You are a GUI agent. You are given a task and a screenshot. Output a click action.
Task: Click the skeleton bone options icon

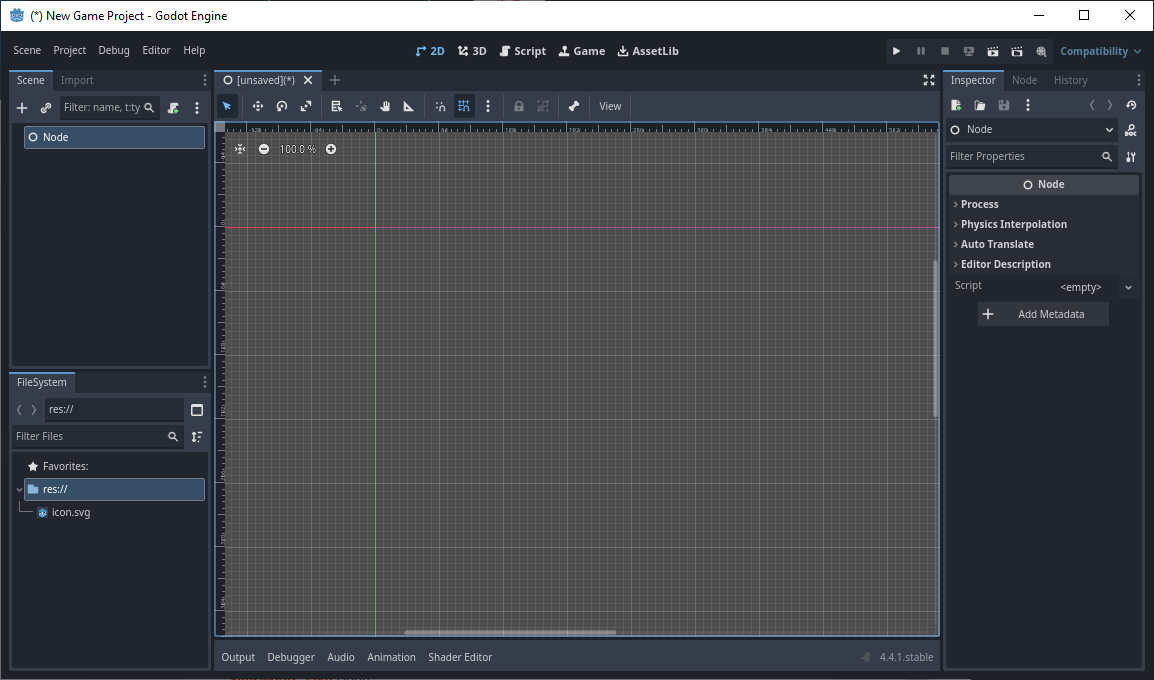click(574, 106)
